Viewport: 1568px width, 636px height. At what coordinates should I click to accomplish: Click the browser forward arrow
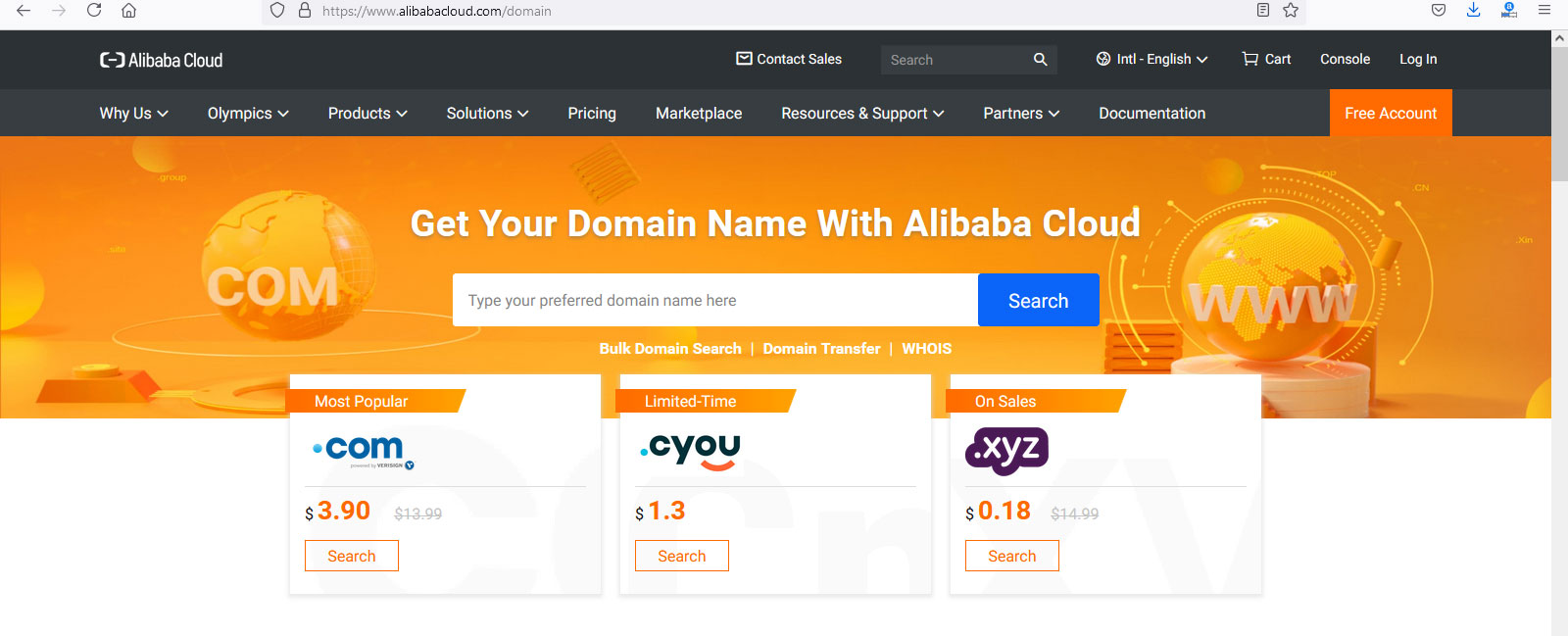59,11
